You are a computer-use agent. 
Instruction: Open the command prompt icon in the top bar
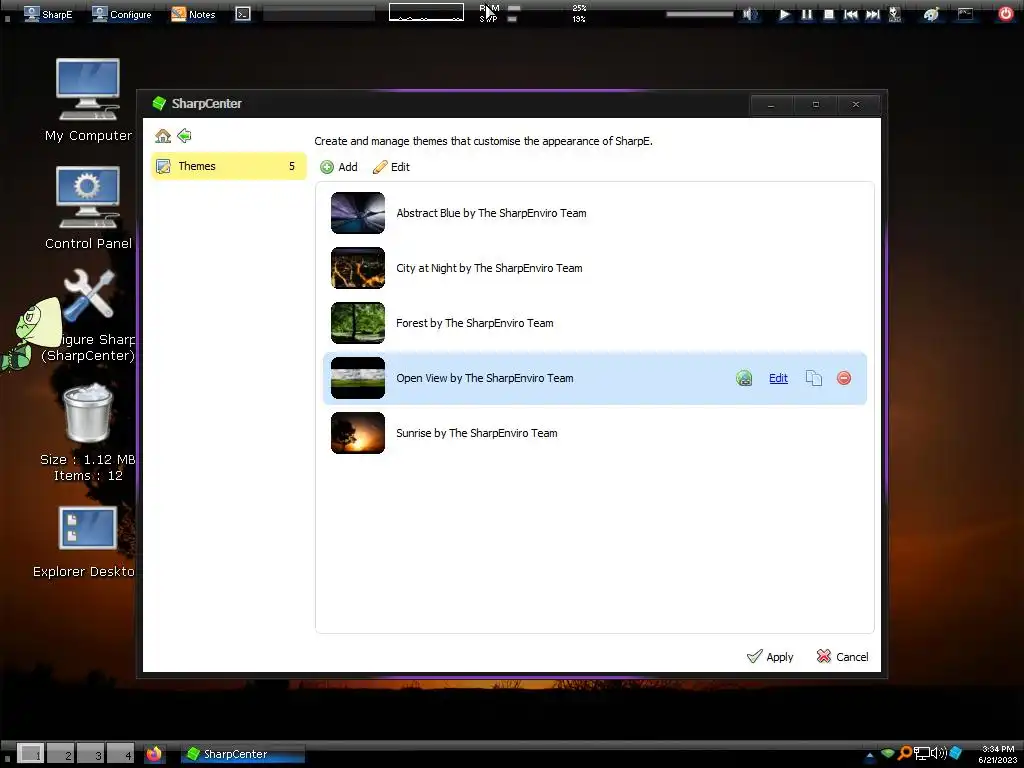243,14
